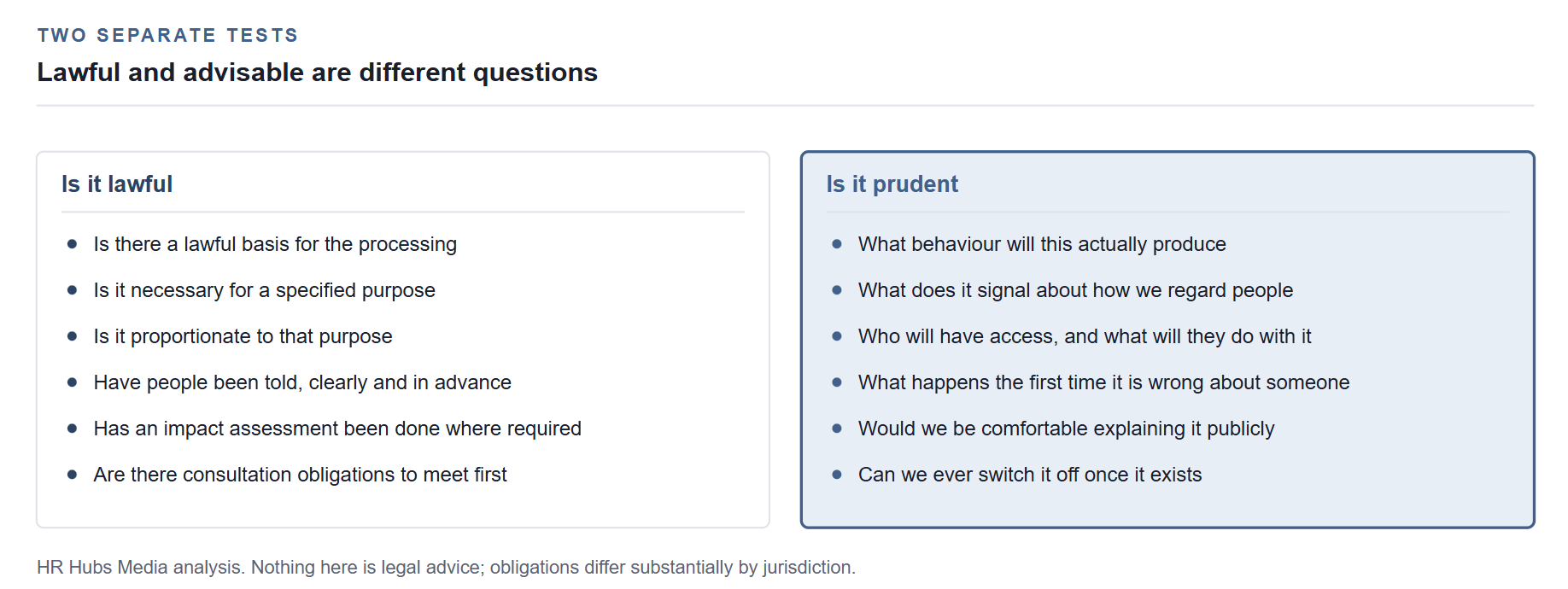Click 'Have people been told, clearly and in advance'

click(302, 382)
